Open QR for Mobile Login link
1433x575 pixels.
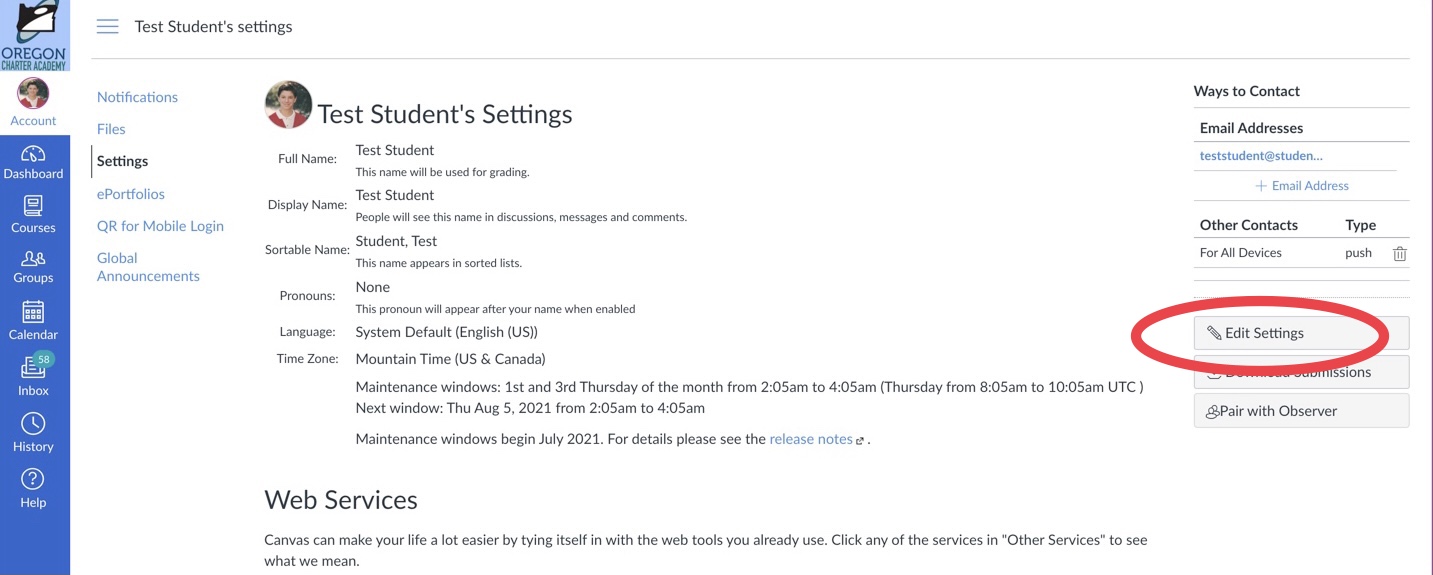160,226
